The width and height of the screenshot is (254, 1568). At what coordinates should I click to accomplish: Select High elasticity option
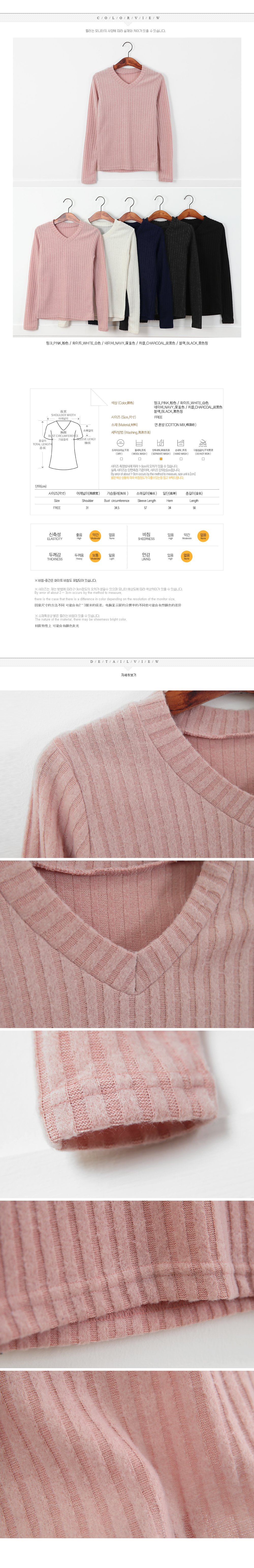tap(79, 536)
